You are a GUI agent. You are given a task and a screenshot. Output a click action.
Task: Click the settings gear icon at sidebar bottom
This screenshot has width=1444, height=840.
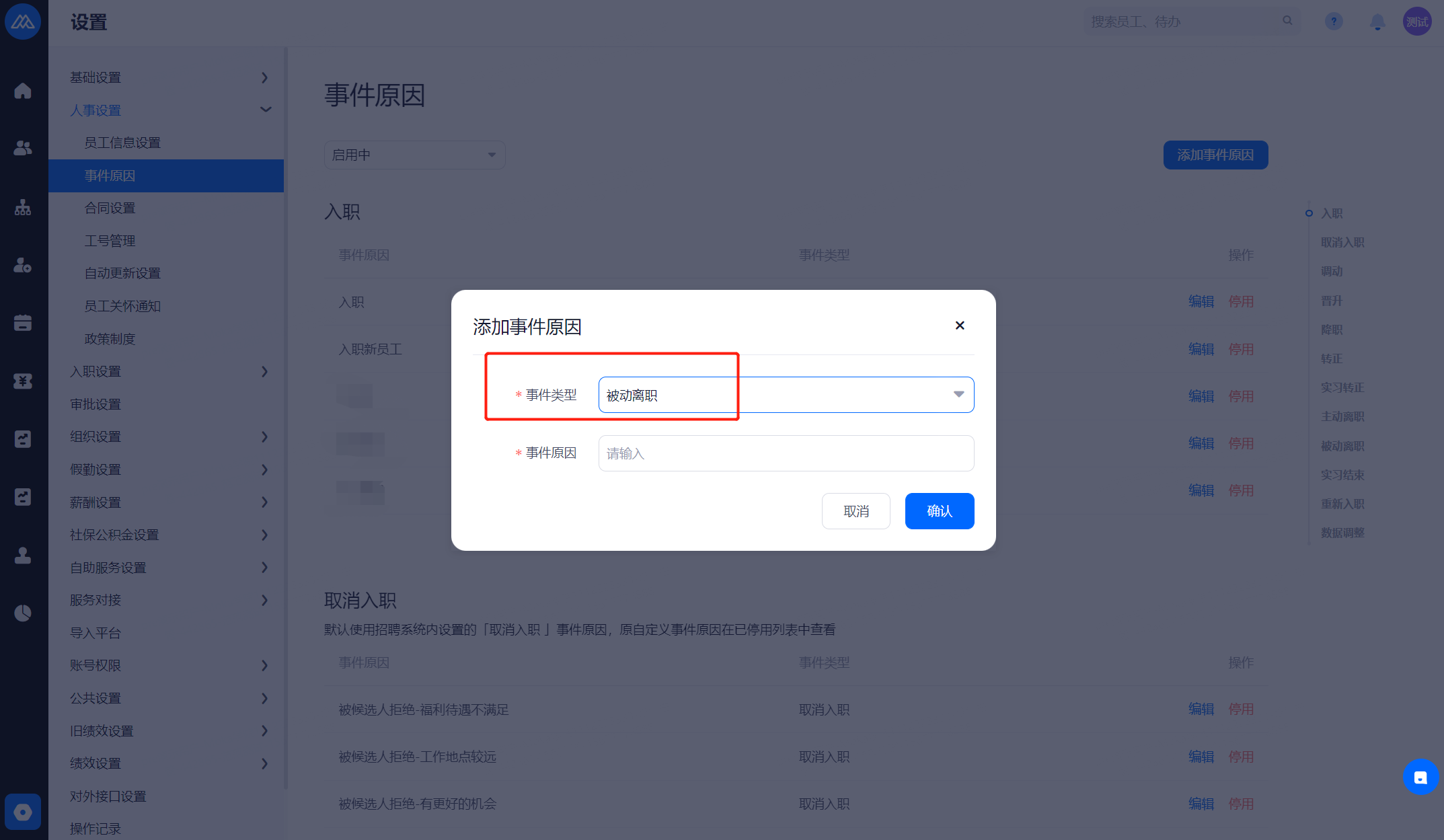click(x=23, y=812)
